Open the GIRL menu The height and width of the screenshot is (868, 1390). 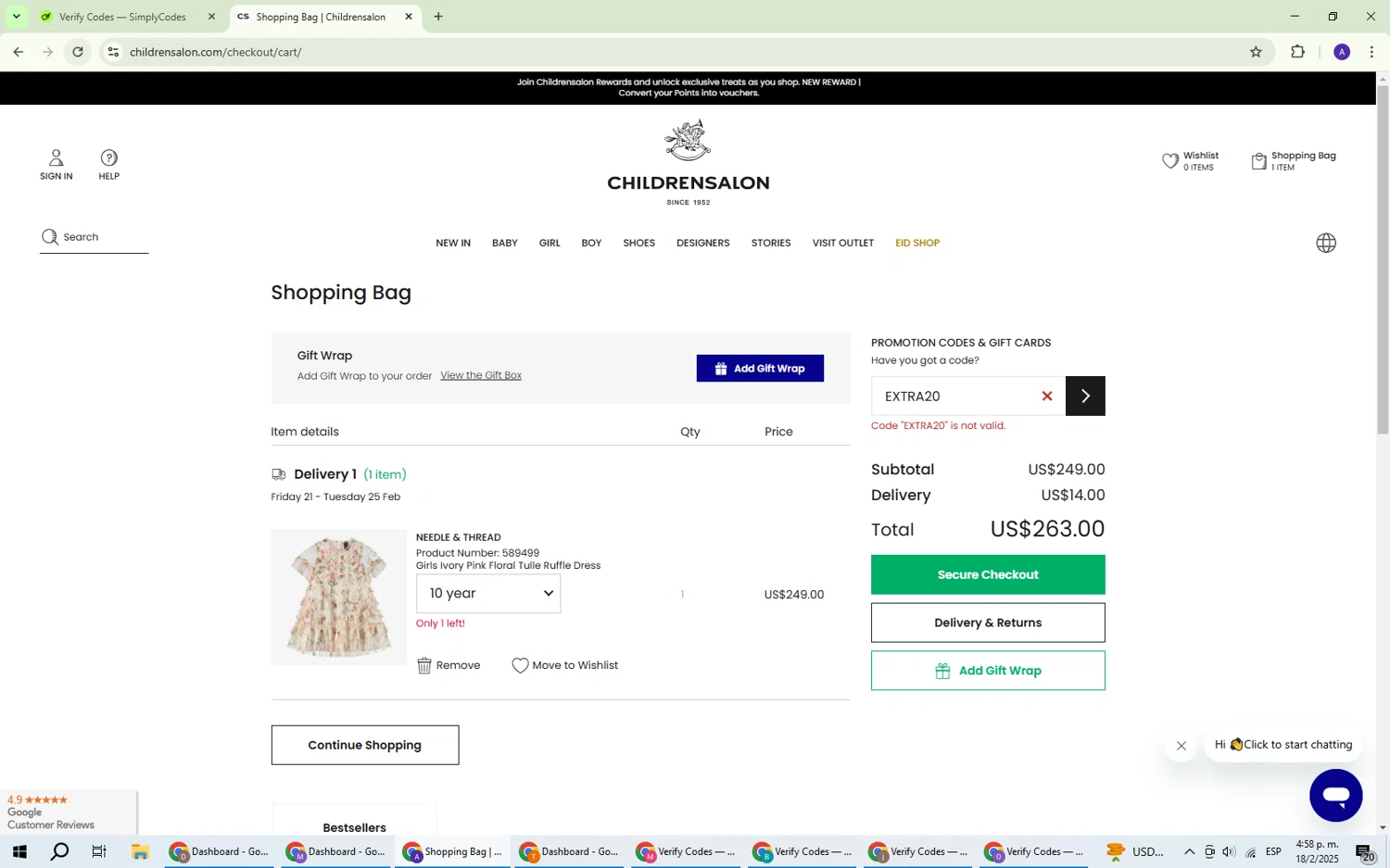(550, 243)
